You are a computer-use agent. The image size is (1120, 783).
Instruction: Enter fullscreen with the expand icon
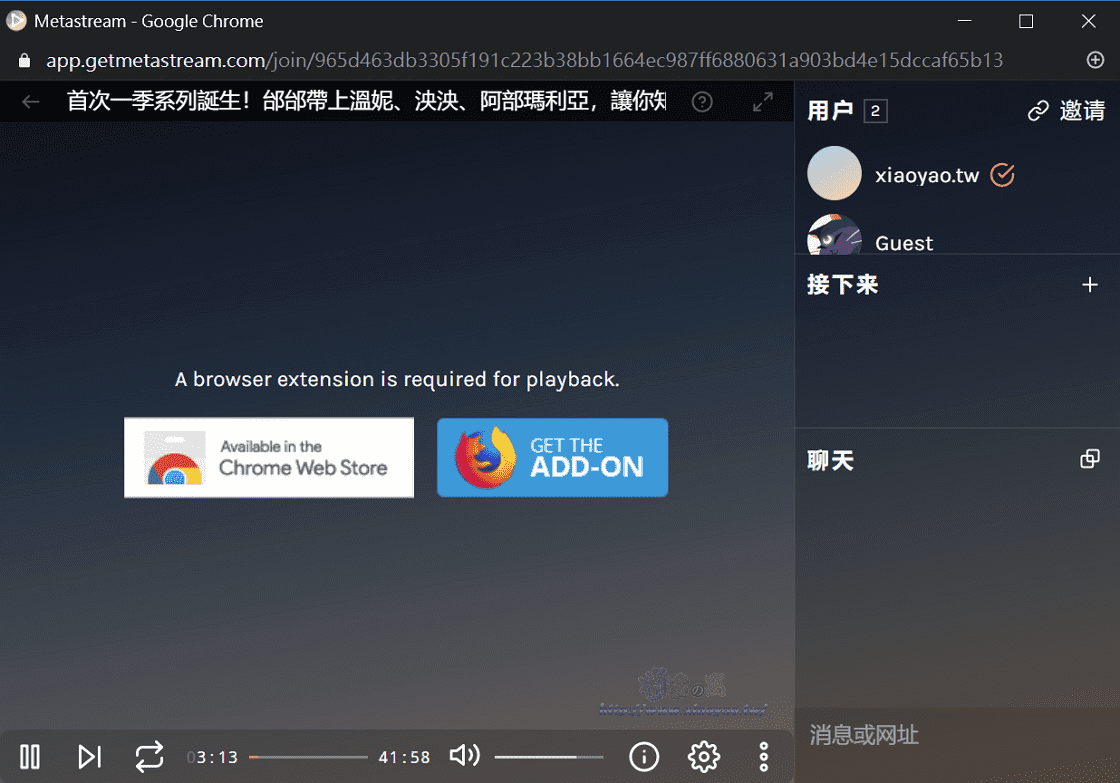pos(762,101)
